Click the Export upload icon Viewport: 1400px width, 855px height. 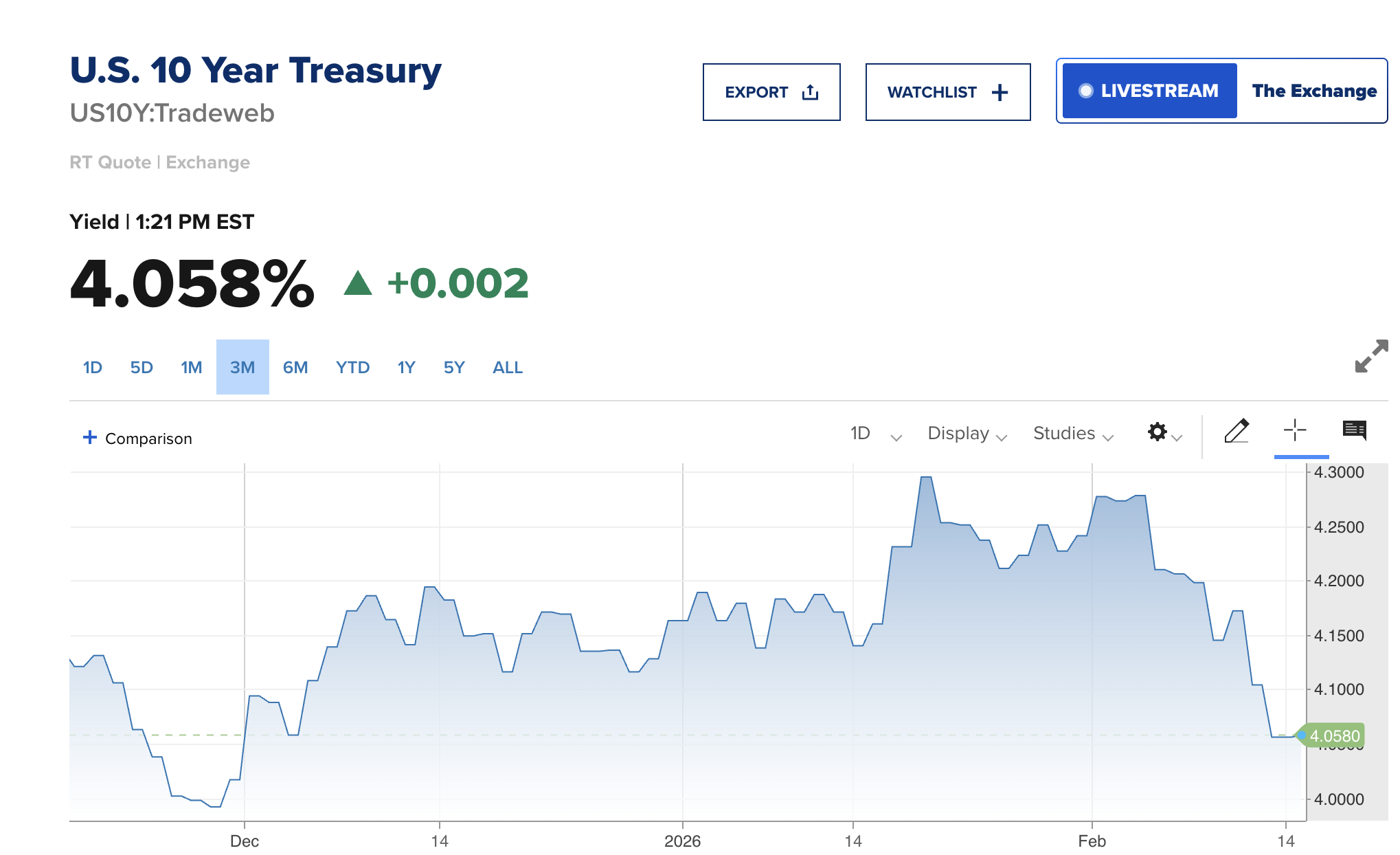coord(811,91)
